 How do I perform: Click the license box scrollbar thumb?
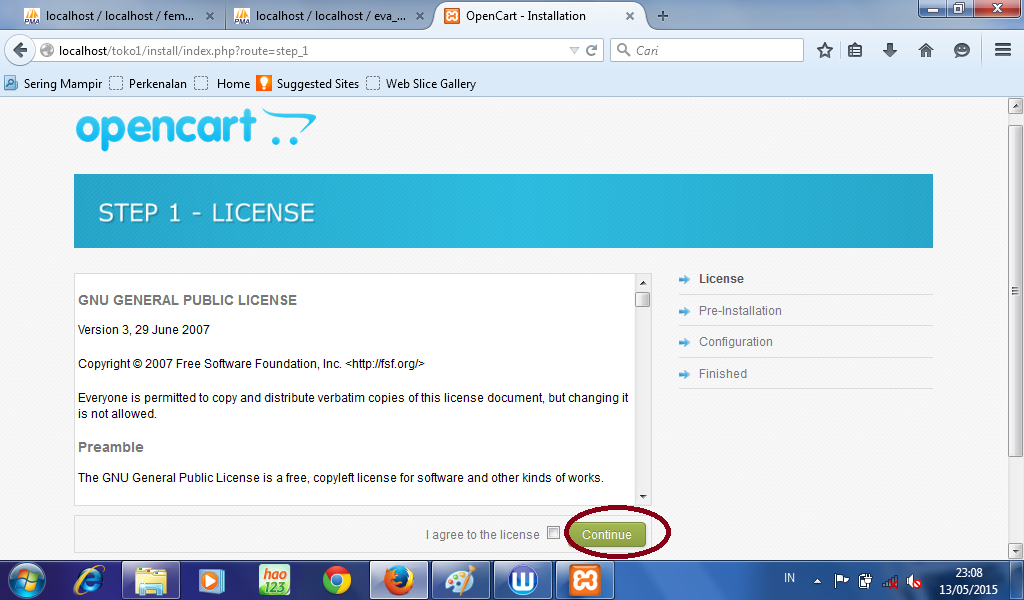pos(643,299)
